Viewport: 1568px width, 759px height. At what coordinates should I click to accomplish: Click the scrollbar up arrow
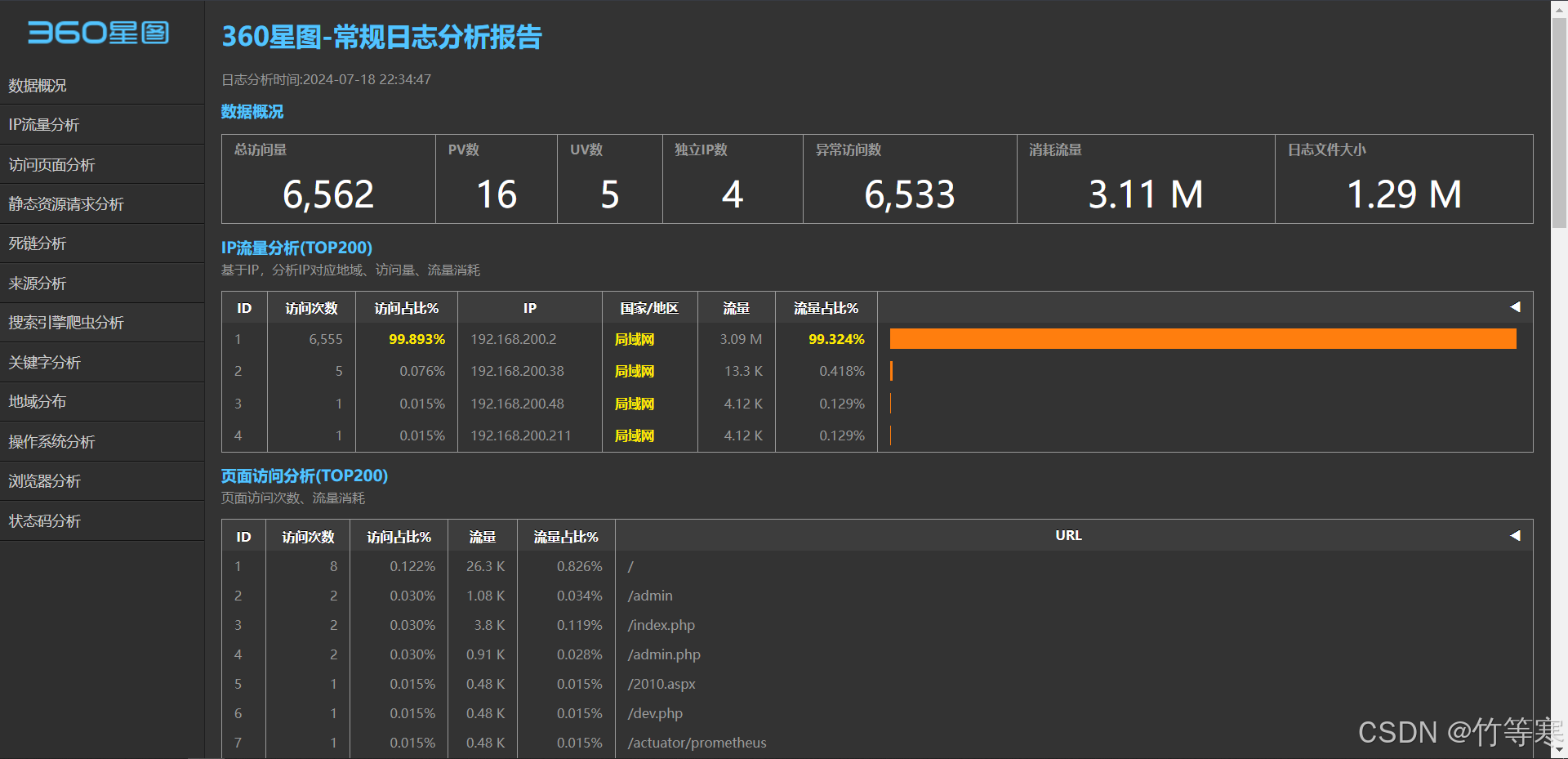point(1559,7)
